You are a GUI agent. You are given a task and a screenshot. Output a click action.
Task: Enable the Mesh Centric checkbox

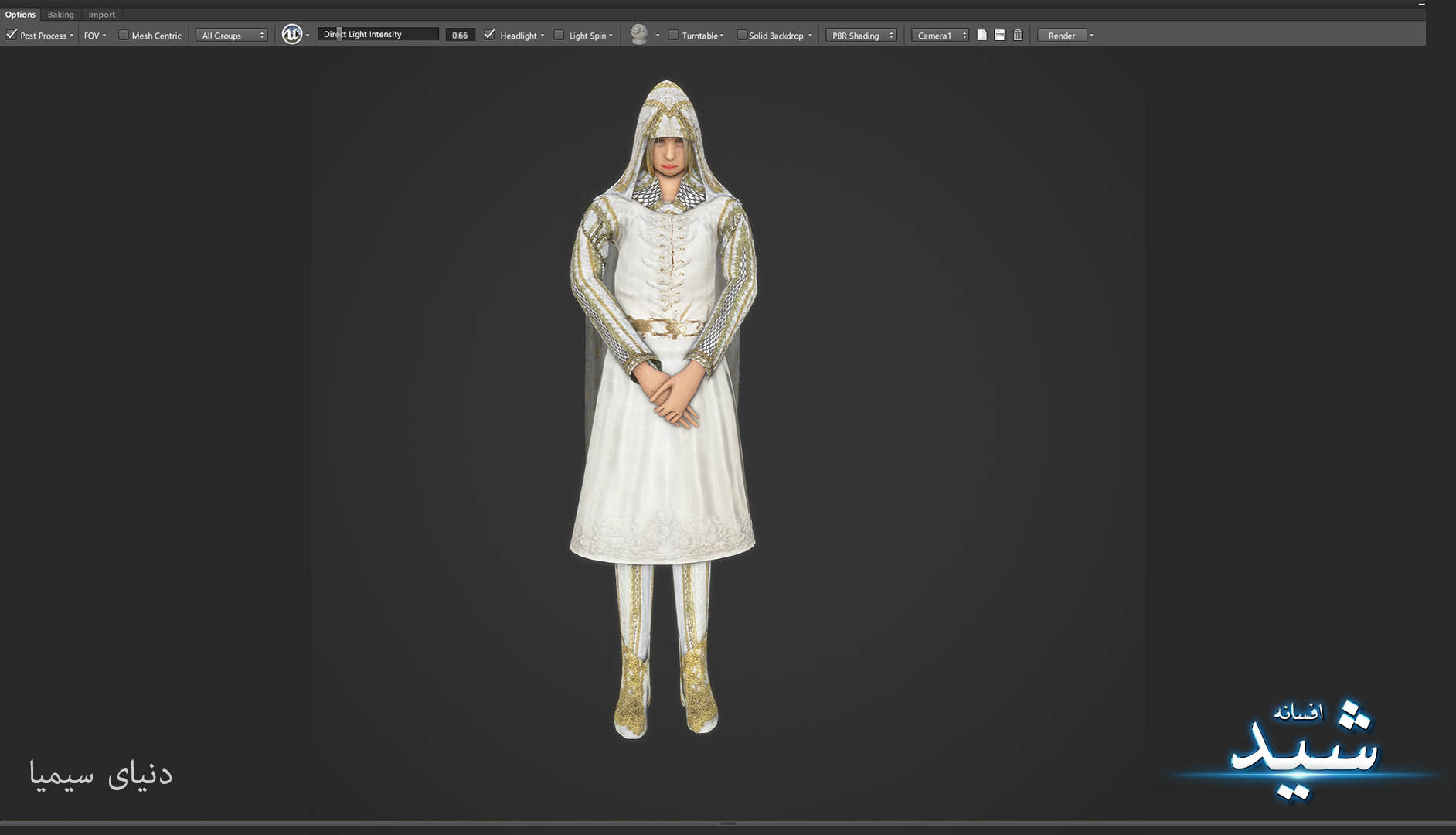coord(123,35)
